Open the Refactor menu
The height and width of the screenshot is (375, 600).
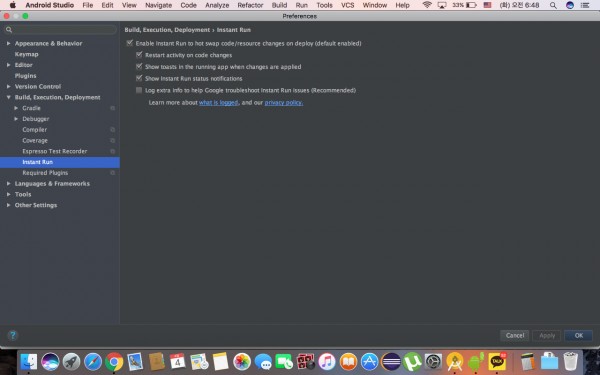250,5
